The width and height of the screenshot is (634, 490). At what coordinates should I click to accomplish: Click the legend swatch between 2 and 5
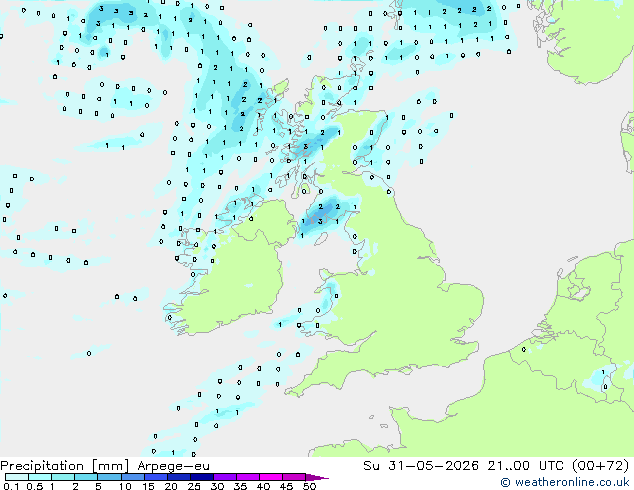click(x=86, y=477)
